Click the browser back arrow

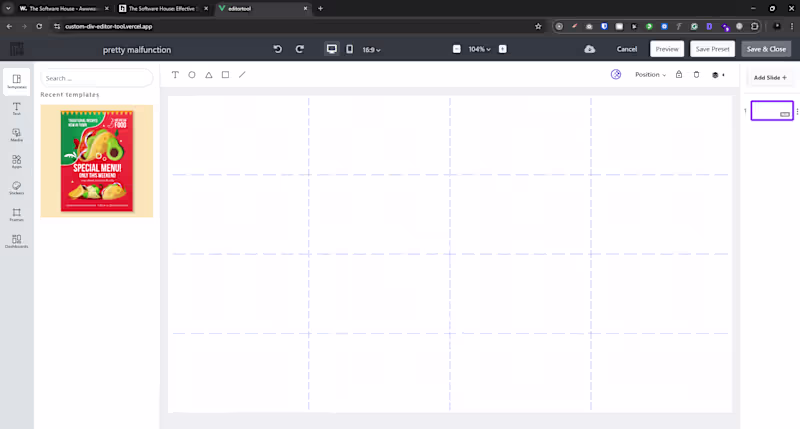pos(9,26)
